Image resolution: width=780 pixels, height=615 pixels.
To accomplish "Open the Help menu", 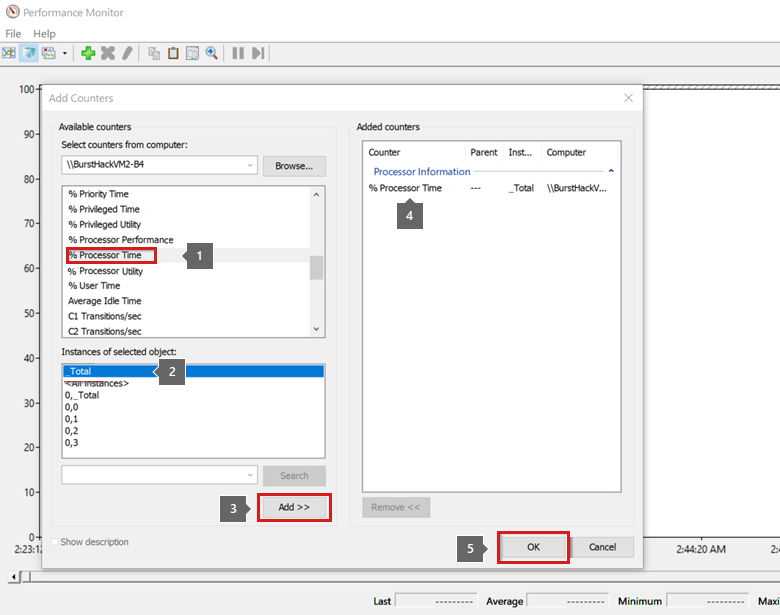I will click(x=44, y=33).
